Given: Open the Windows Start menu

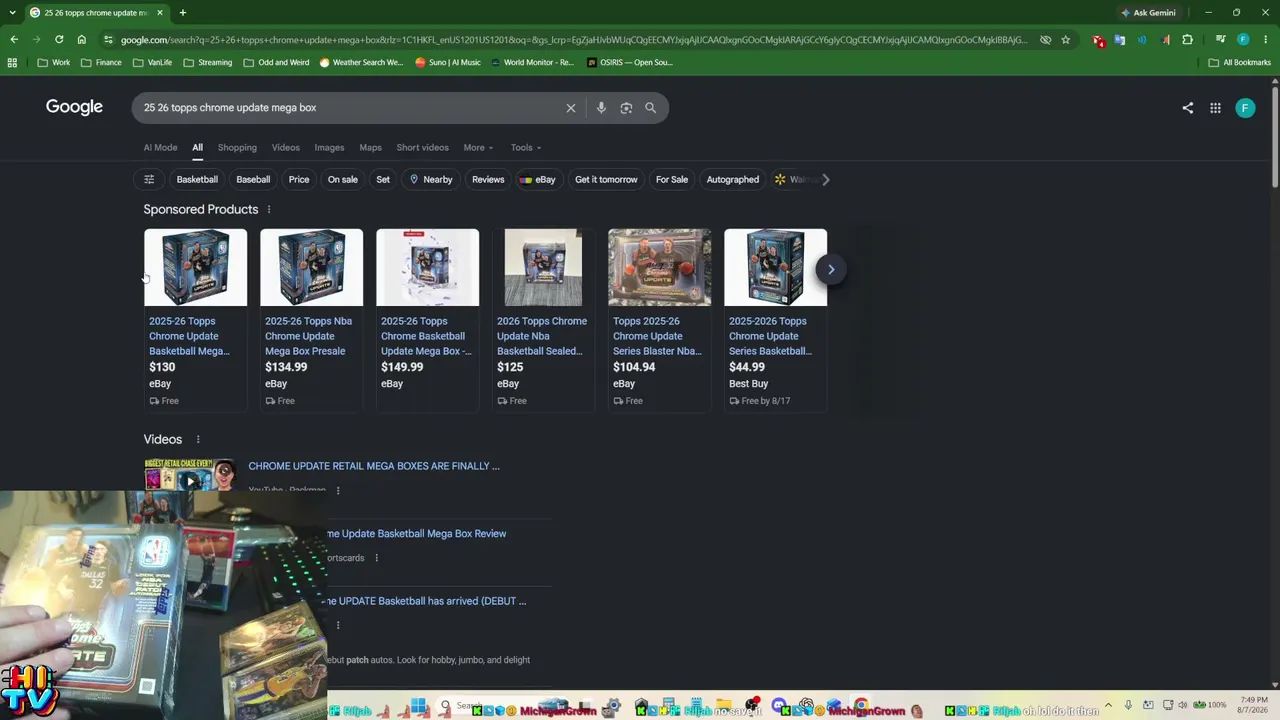Looking at the screenshot, I should coord(418,707).
